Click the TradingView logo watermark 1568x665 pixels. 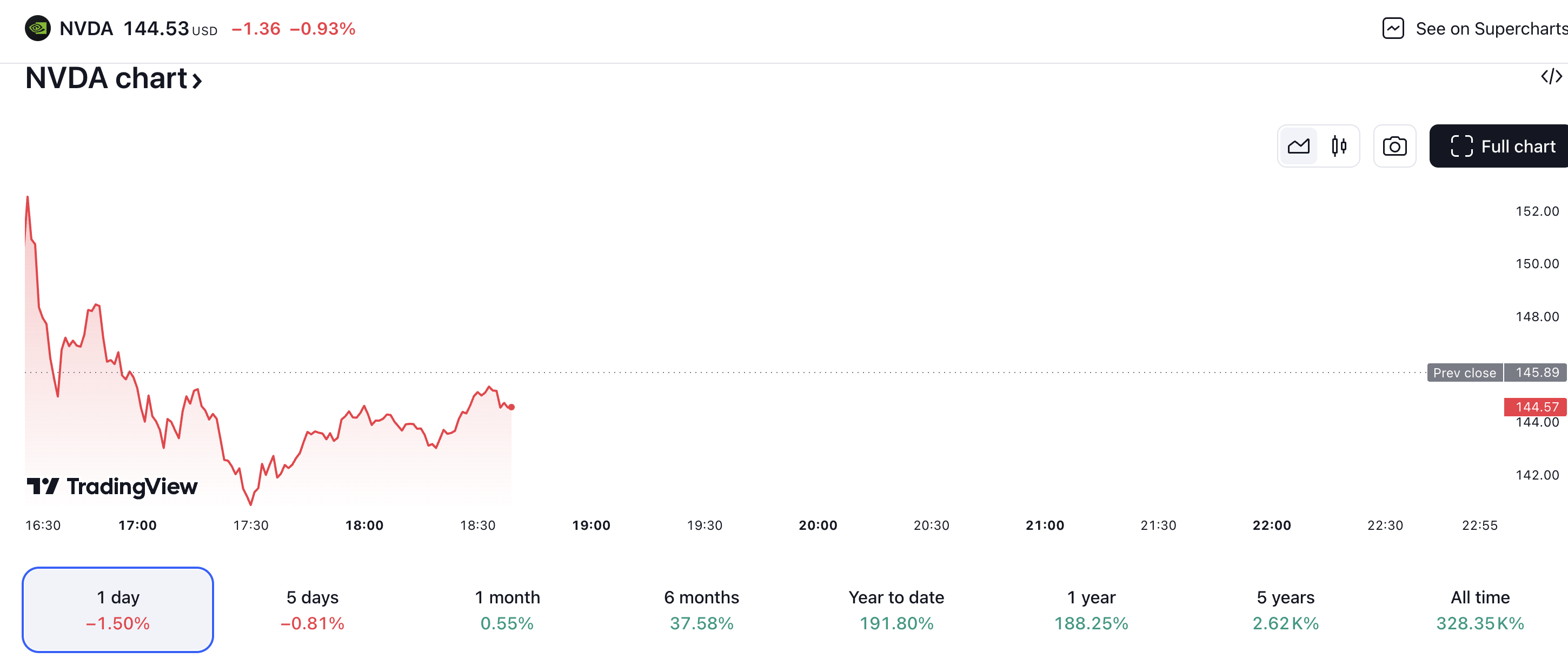(x=112, y=486)
